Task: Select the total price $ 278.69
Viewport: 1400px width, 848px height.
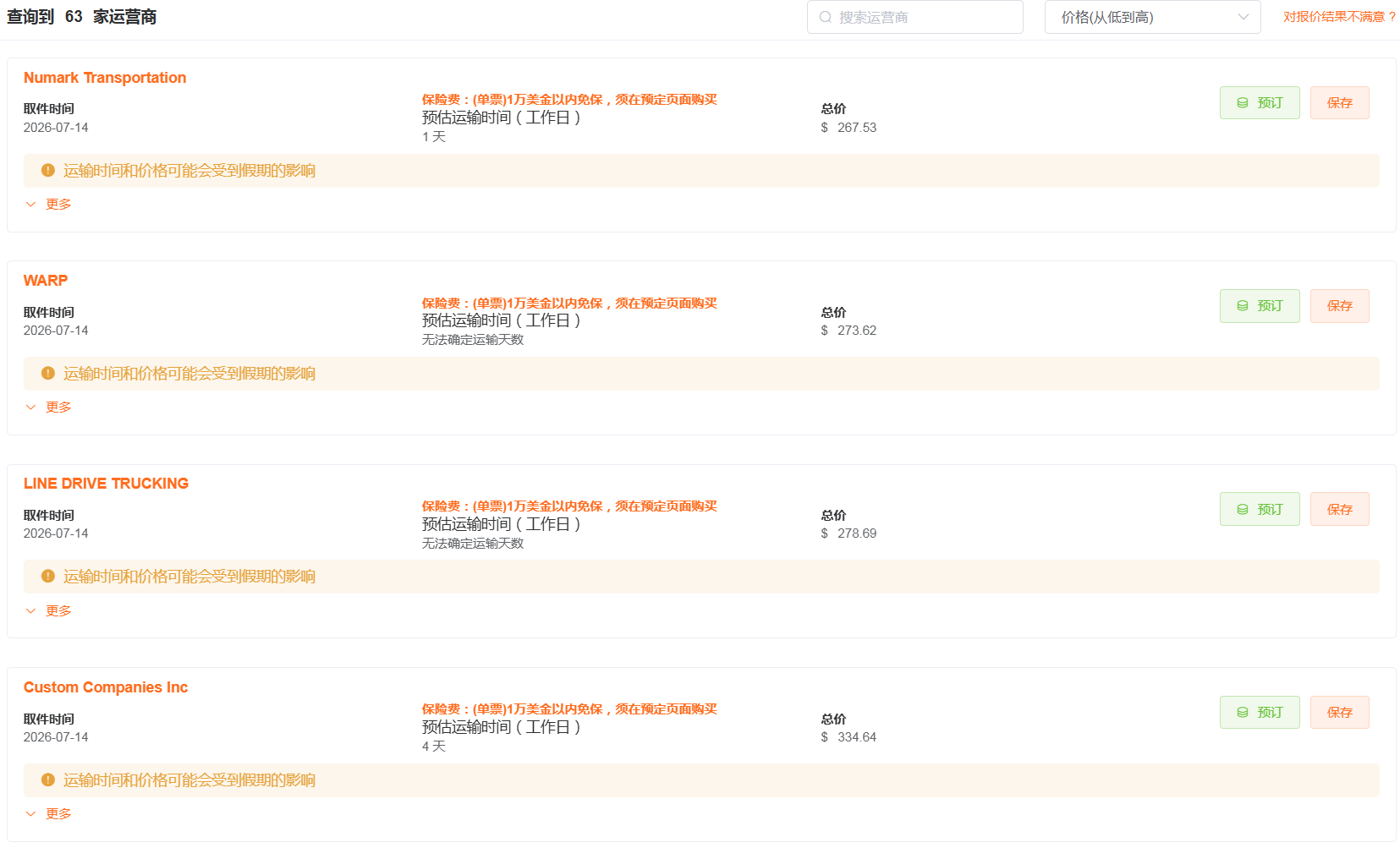Action: click(x=848, y=533)
